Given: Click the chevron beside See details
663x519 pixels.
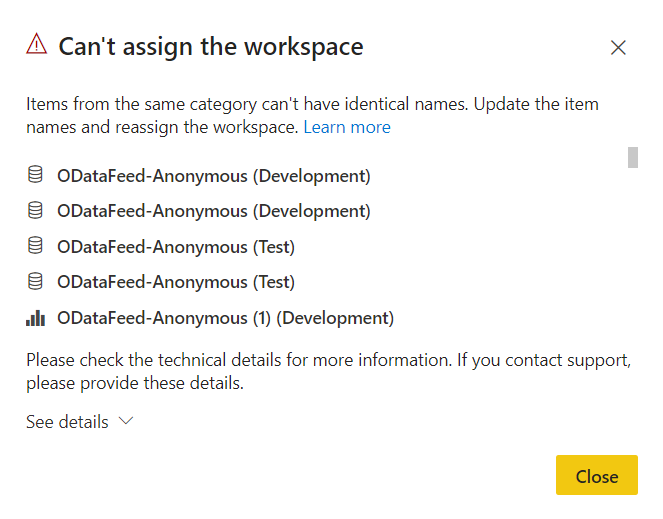Looking at the screenshot, I should tap(126, 421).
